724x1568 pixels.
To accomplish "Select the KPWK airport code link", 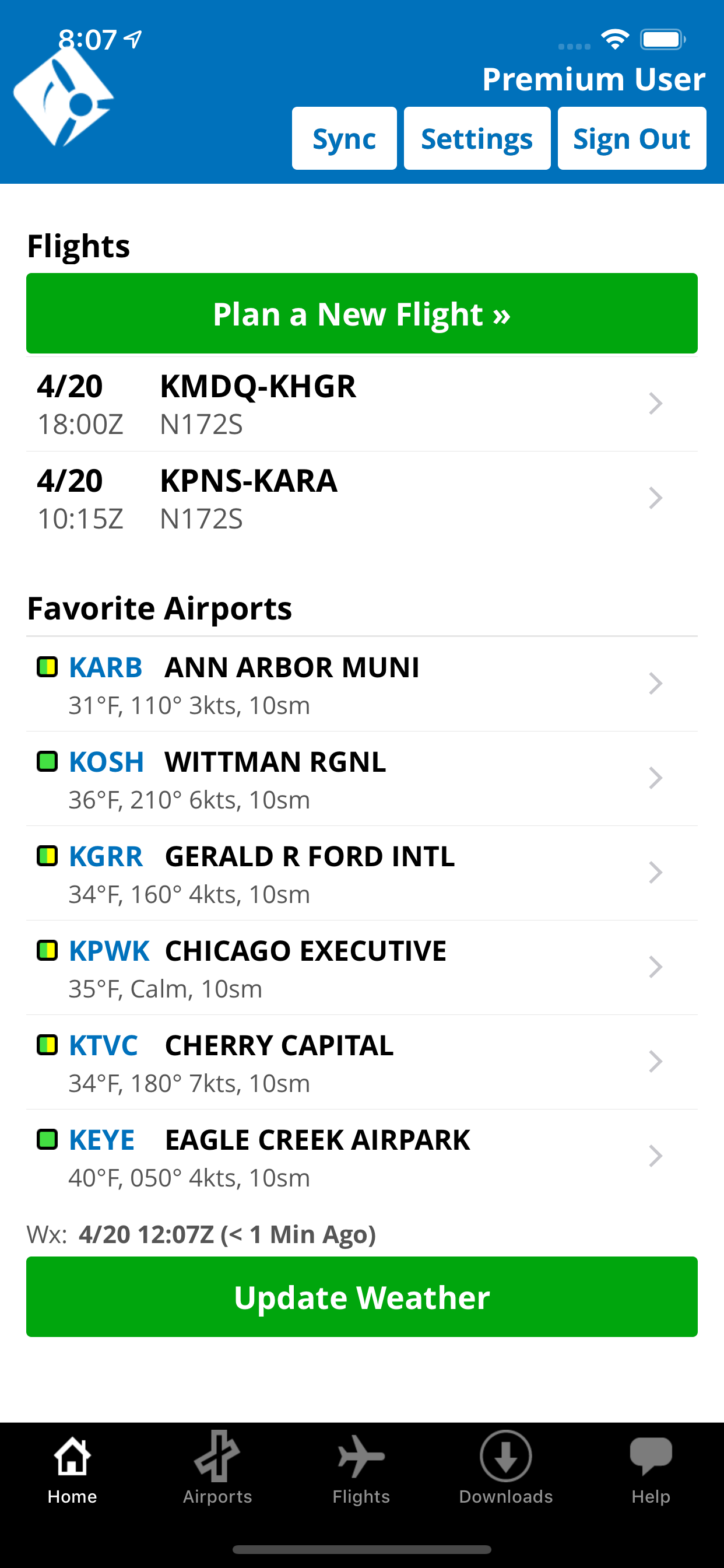I will [x=109, y=950].
